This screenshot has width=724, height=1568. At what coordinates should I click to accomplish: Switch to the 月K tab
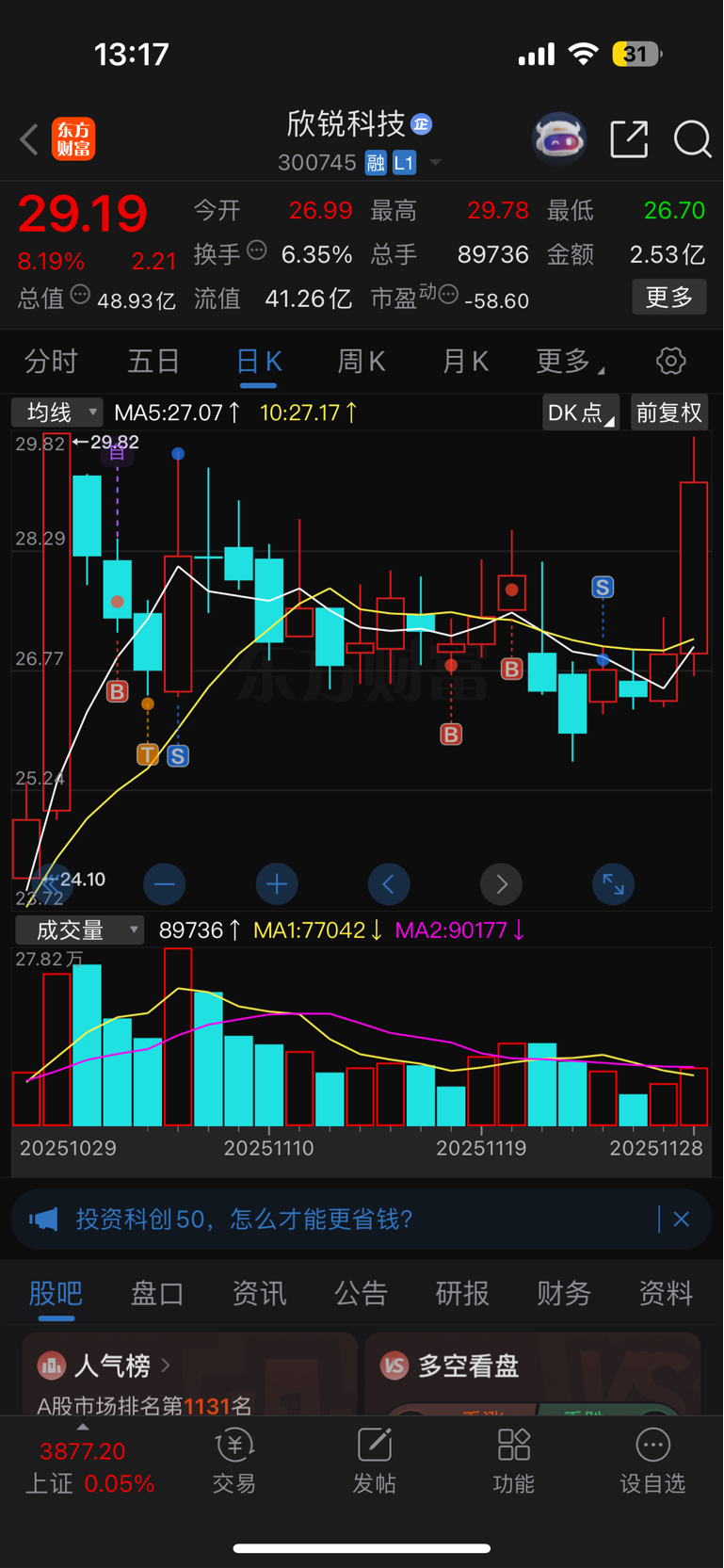[x=465, y=361]
